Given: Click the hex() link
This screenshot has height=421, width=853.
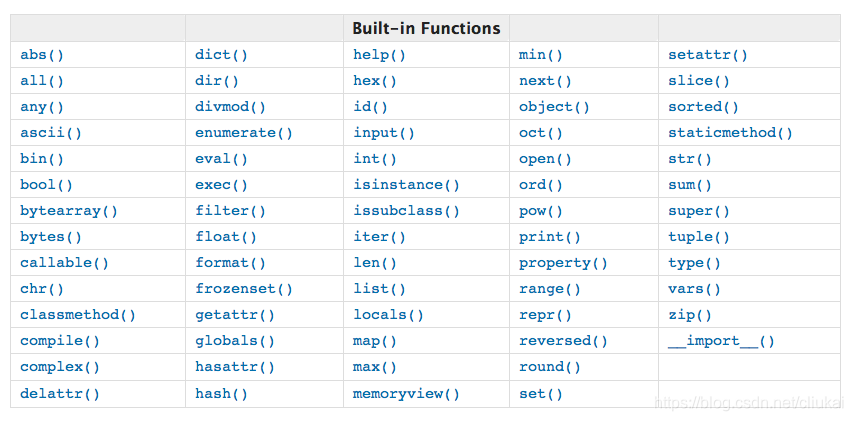Looking at the screenshot, I should point(375,81).
